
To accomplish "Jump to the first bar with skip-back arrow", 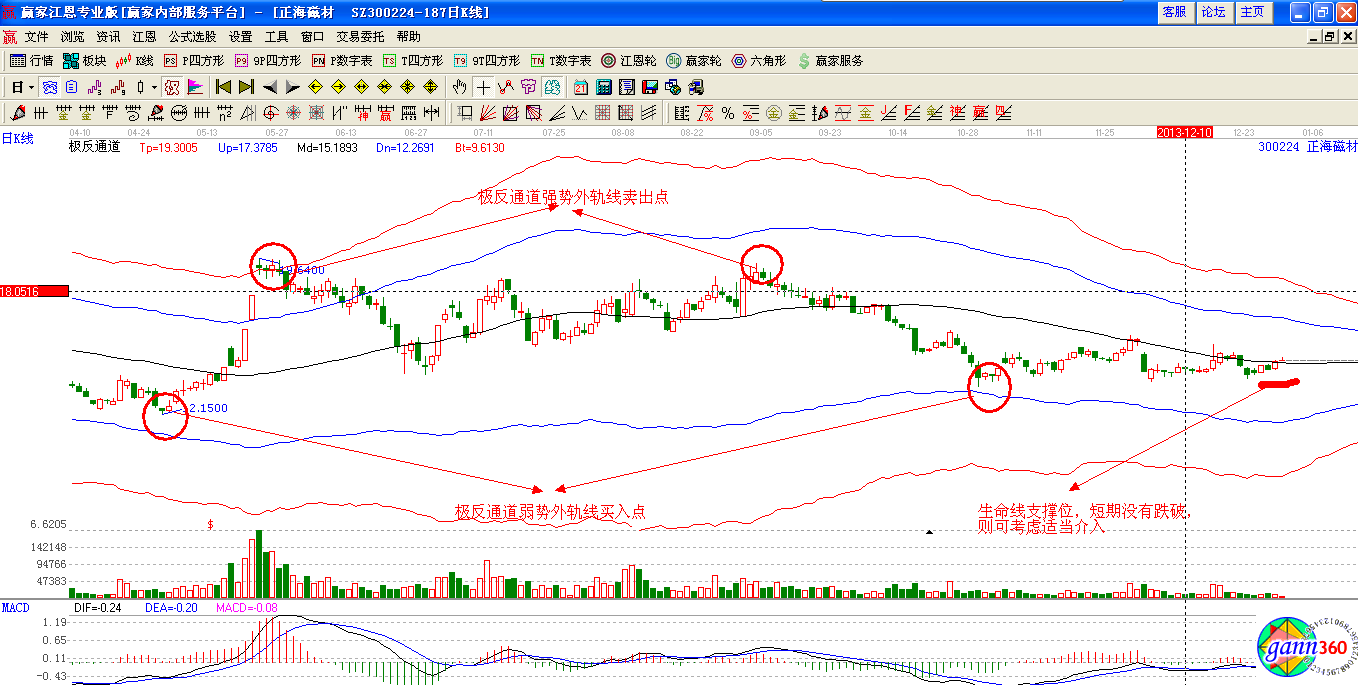I will (x=223, y=87).
